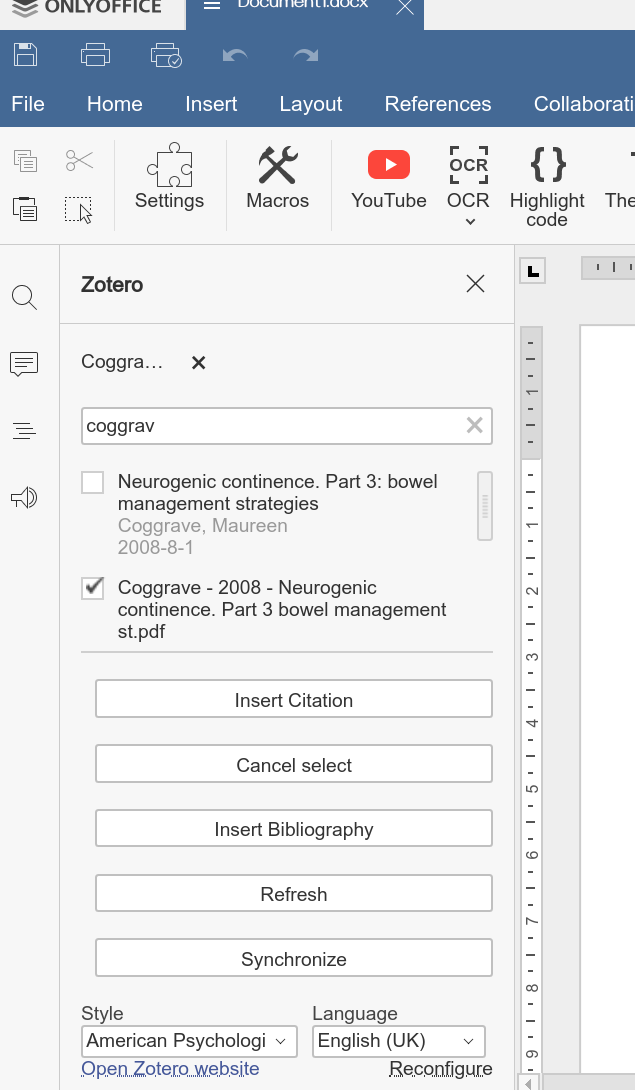Close the Zotero panel
The image size is (635, 1090).
(x=476, y=284)
